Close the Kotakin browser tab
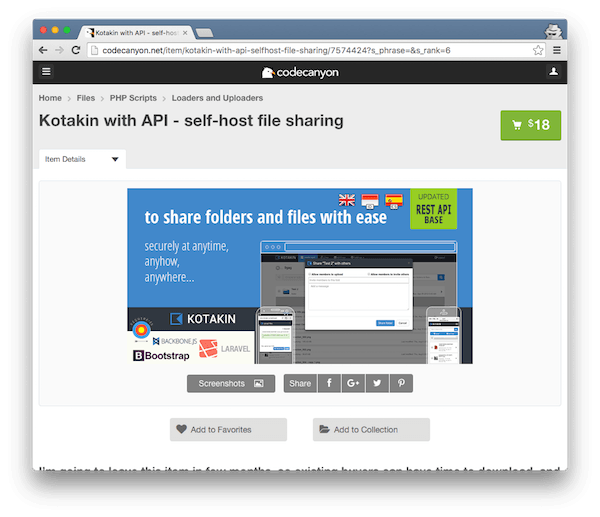This screenshot has height=517, width=600. point(185,33)
